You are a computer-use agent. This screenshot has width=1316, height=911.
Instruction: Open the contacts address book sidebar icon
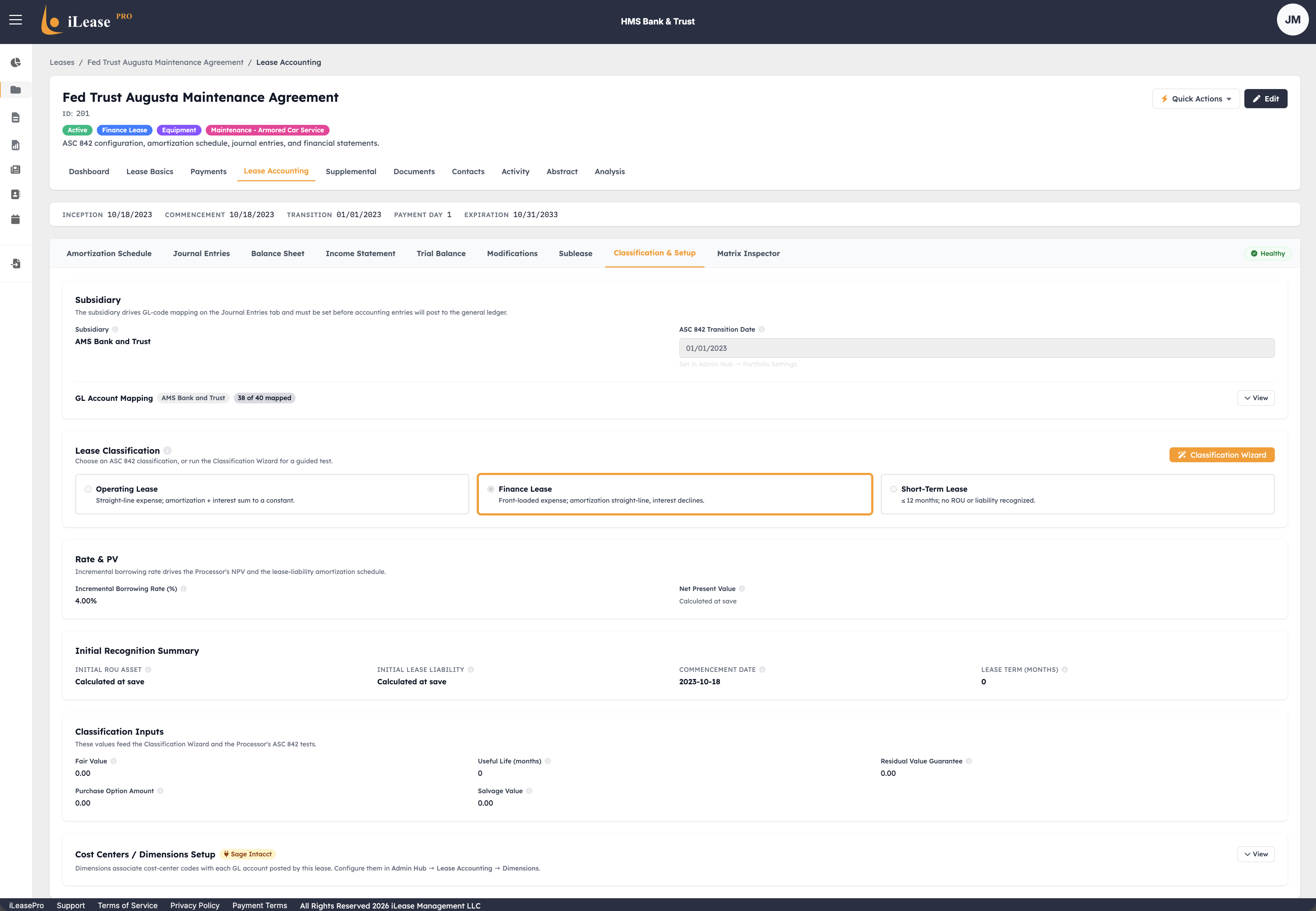coord(16,195)
